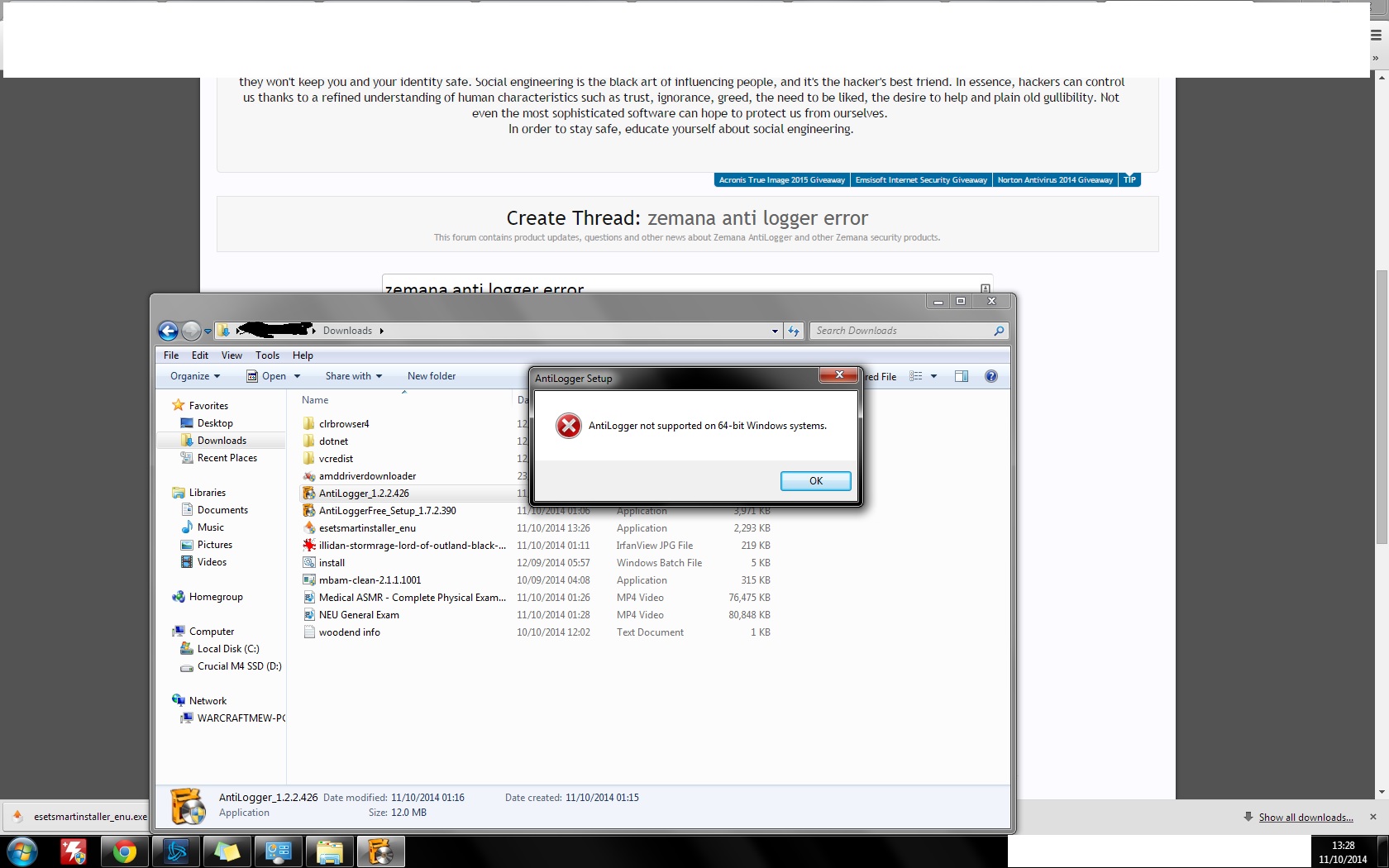1389x868 pixels.
Task: Open the address bar history dropdown
Action: tap(775, 331)
